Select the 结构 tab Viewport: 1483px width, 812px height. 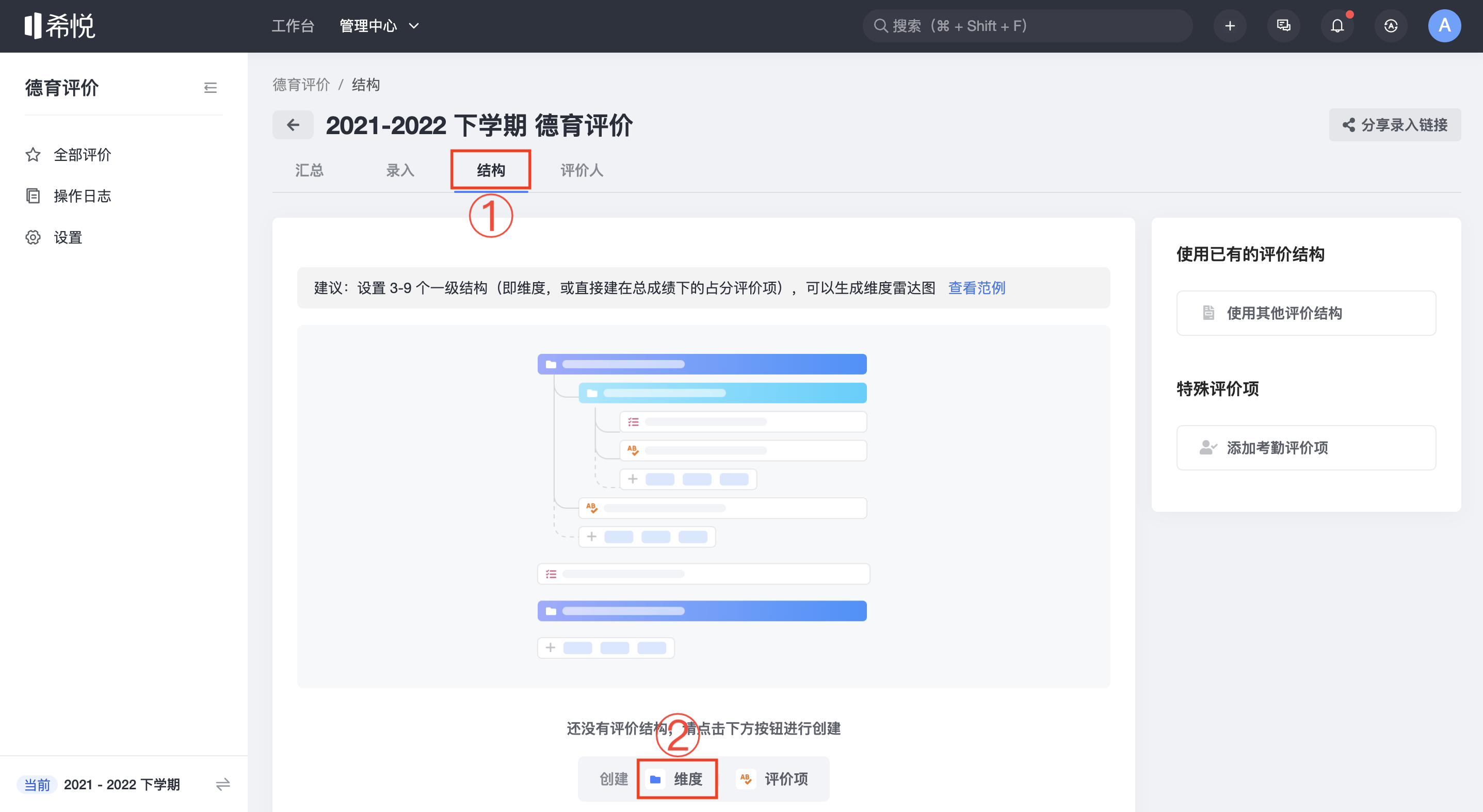coord(491,170)
